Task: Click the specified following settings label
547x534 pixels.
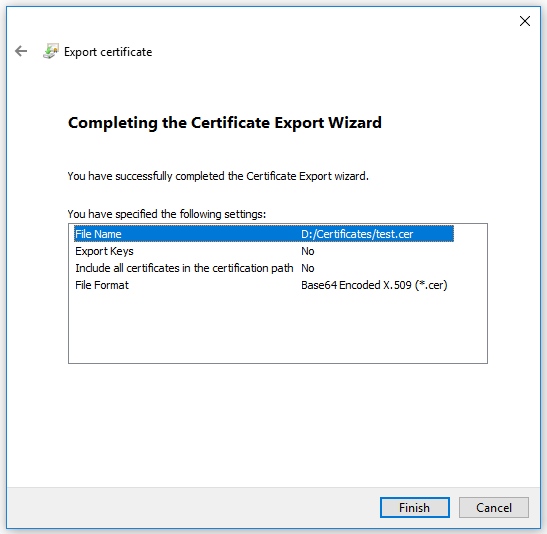Action: (167, 214)
